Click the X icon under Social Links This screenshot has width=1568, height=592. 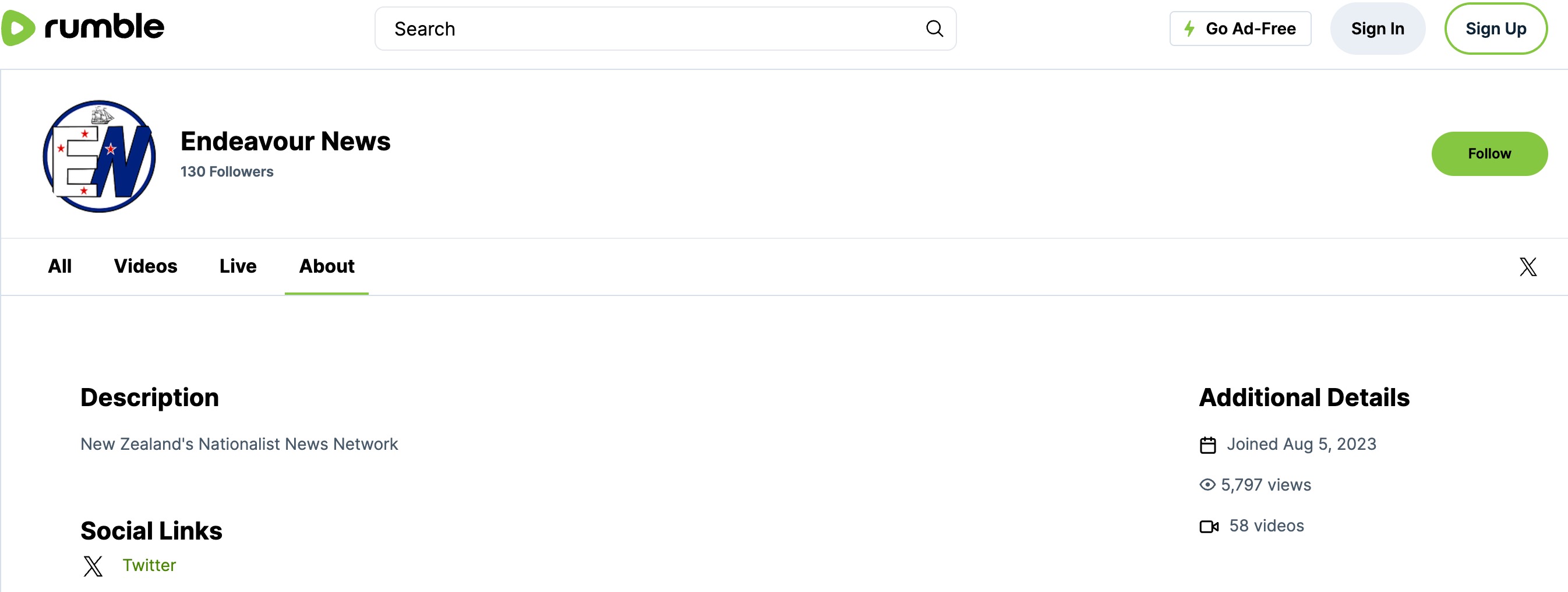(x=93, y=566)
